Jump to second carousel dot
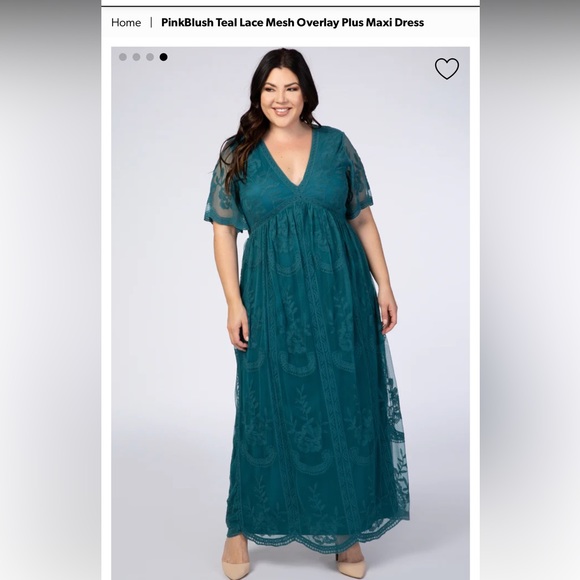 136,57
